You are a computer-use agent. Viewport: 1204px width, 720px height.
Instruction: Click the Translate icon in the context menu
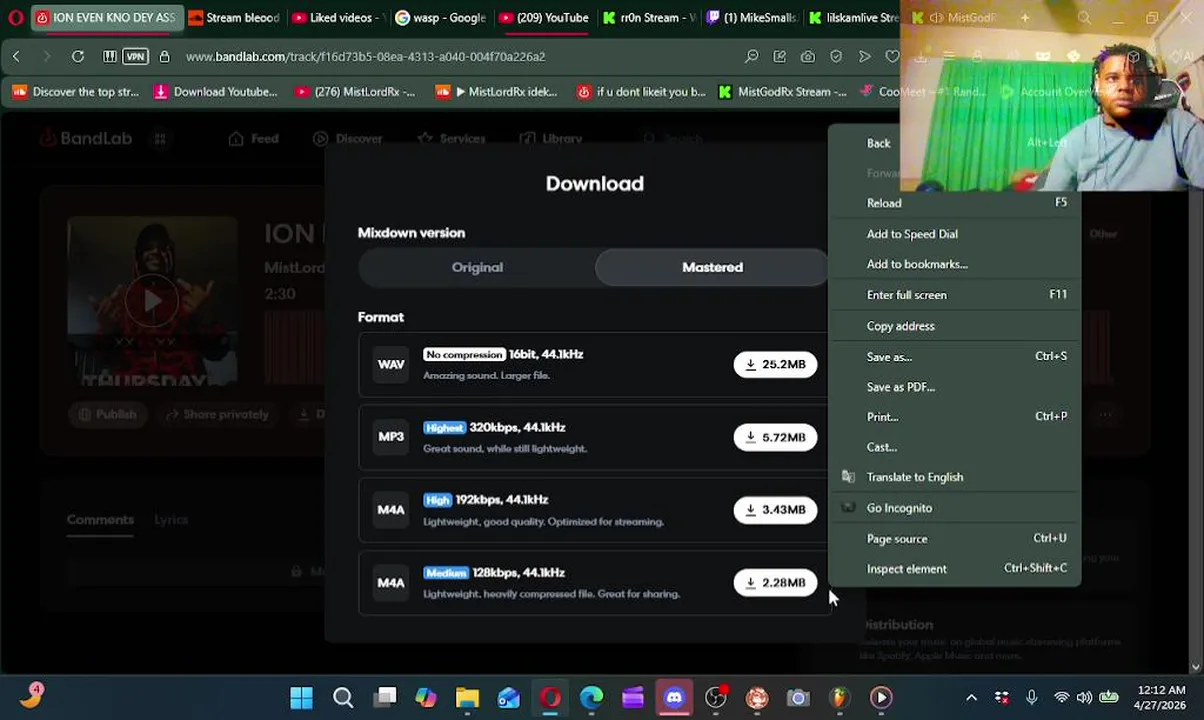848,477
